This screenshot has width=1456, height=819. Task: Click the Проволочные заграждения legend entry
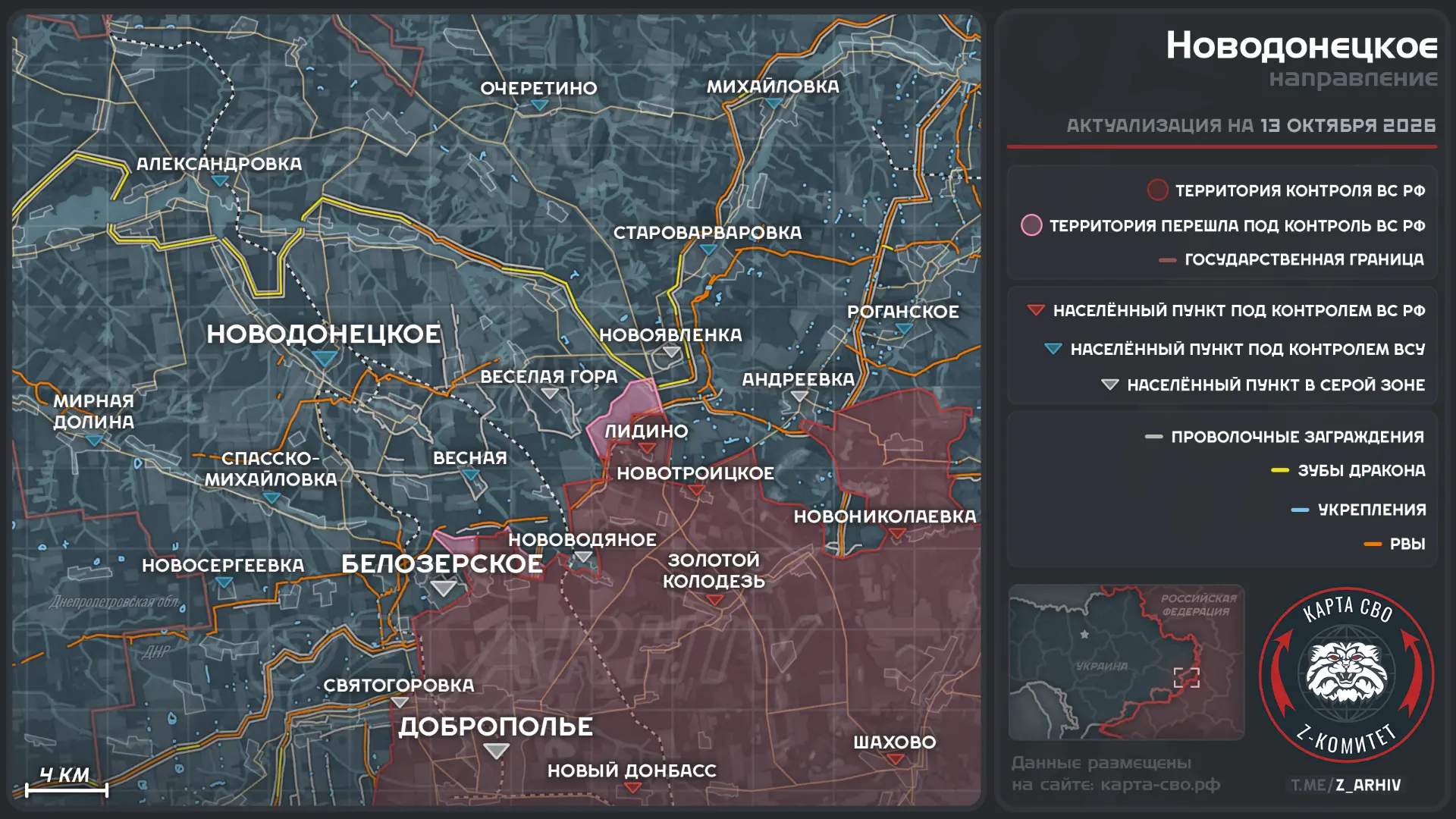[x=1285, y=437]
